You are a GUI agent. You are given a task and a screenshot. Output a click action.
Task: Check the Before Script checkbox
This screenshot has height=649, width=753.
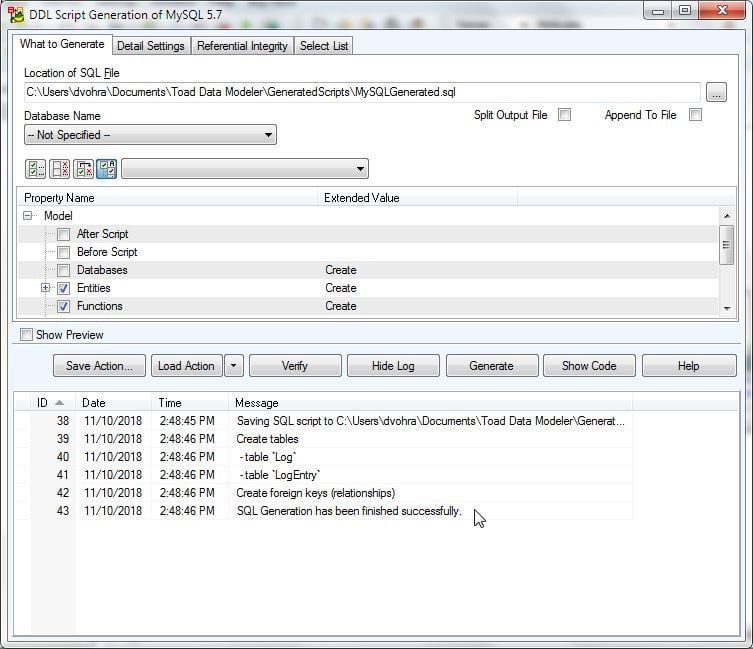click(x=63, y=252)
